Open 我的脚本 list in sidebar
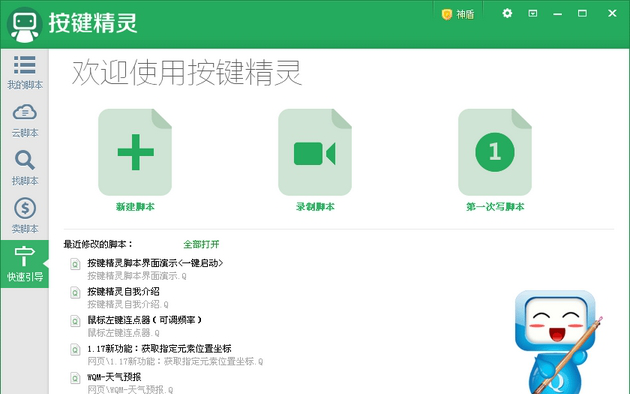The image size is (630, 409). (25, 72)
